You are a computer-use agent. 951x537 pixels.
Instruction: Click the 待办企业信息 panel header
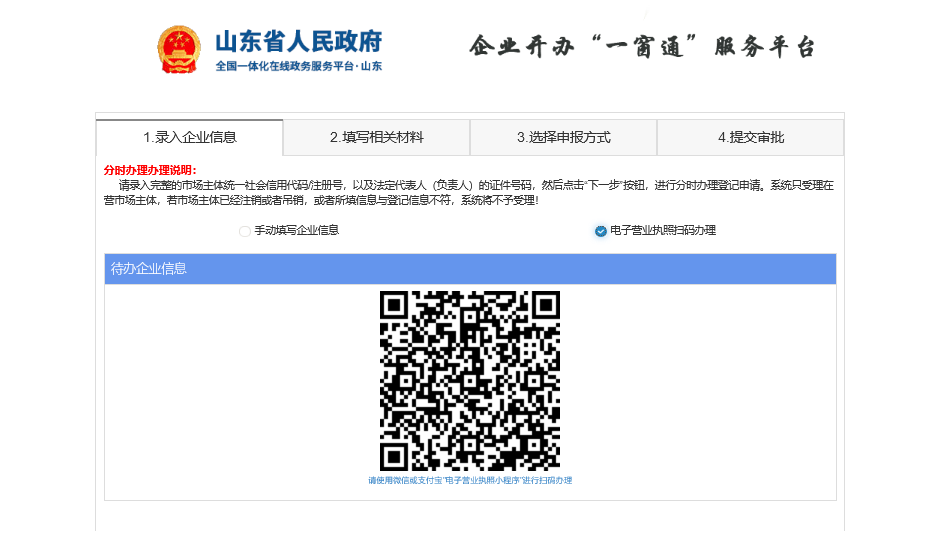(x=470, y=269)
